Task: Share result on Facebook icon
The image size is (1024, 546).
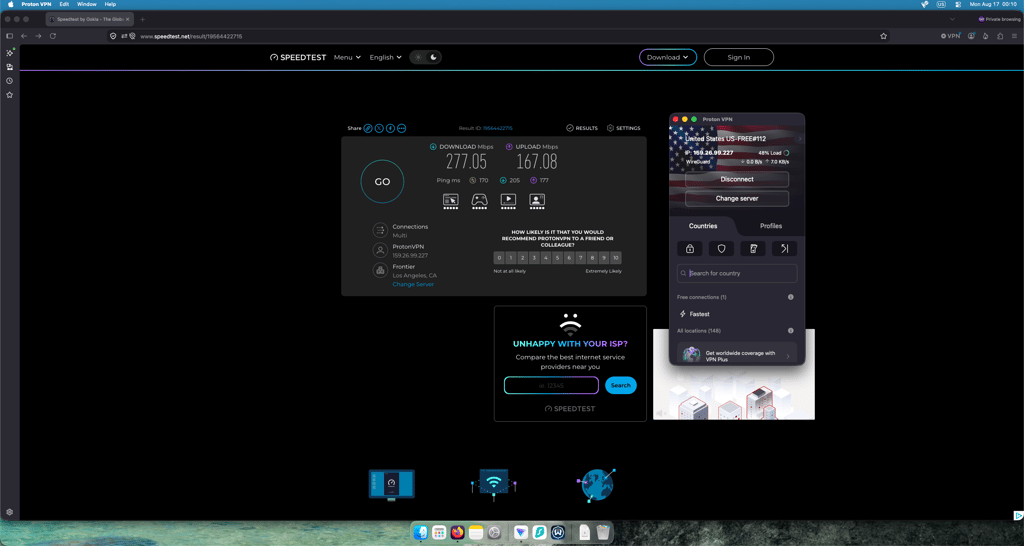Action: click(x=390, y=128)
